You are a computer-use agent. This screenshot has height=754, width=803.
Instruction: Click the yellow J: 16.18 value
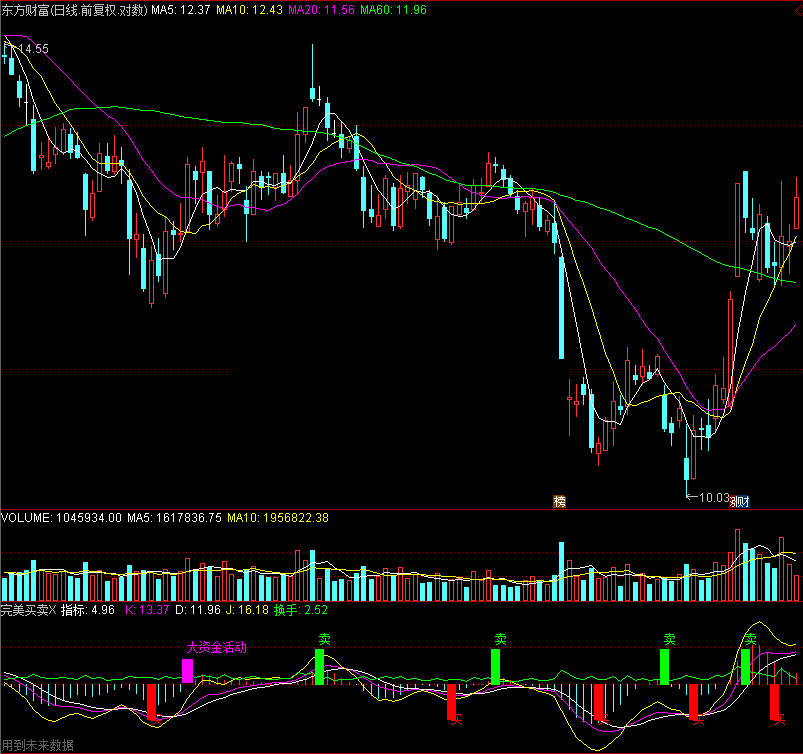tap(247, 610)
